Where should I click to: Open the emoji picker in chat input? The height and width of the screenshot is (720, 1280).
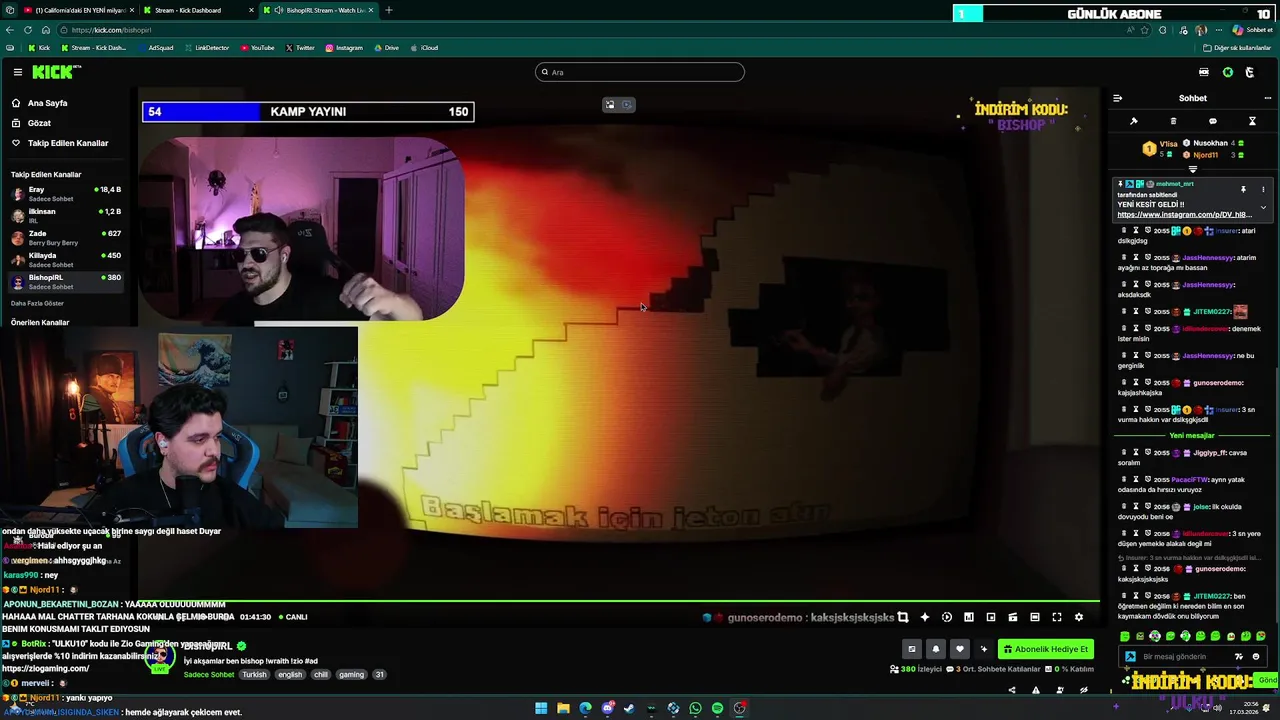click(1256, 657)
